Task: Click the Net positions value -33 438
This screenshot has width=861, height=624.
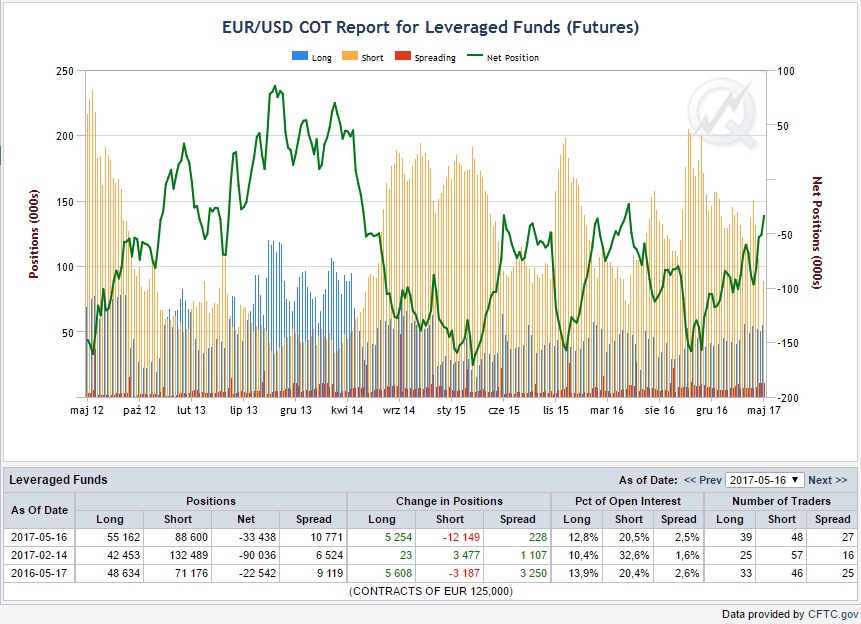Action: (258, 537)
